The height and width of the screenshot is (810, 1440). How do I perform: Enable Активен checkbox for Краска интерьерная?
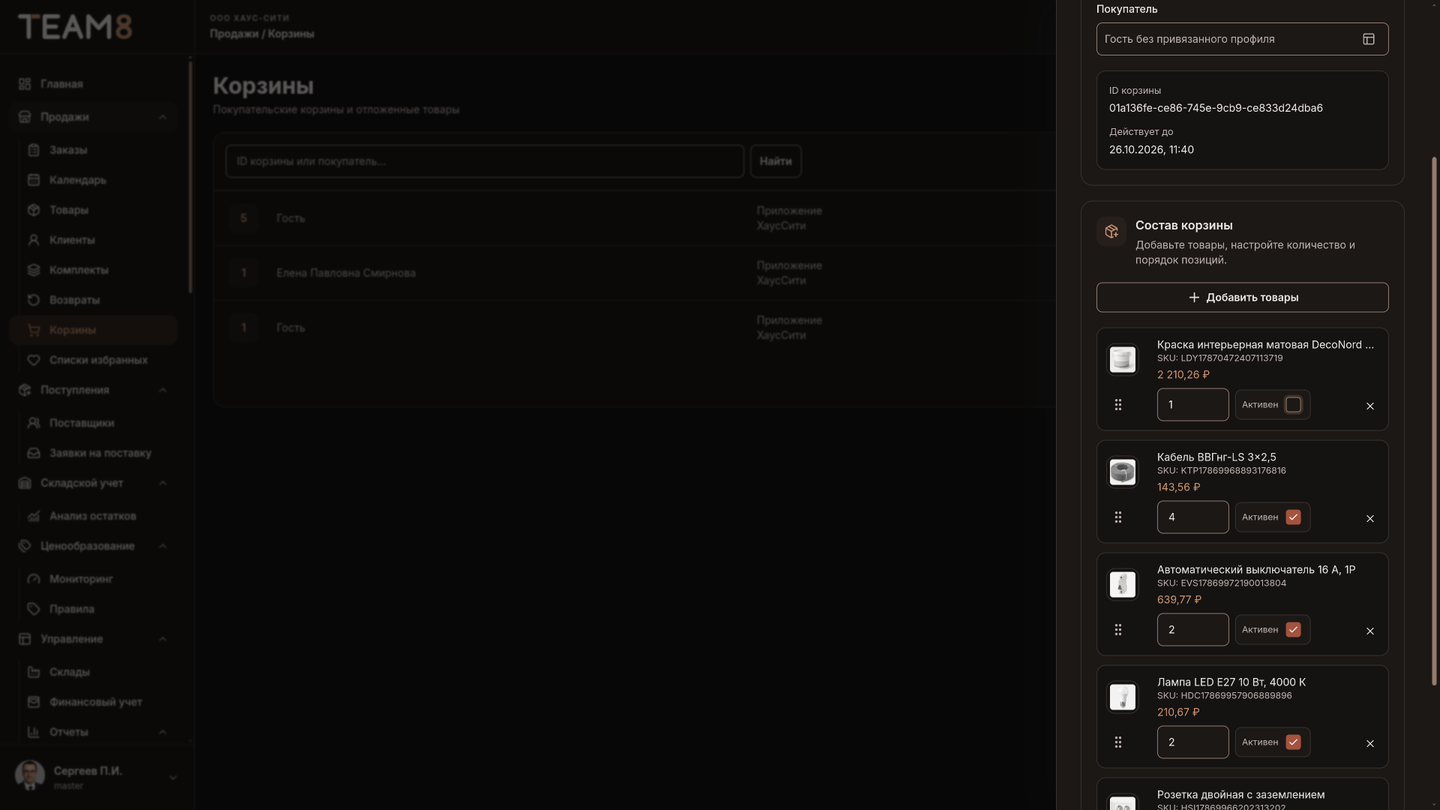click(1293, 405)
